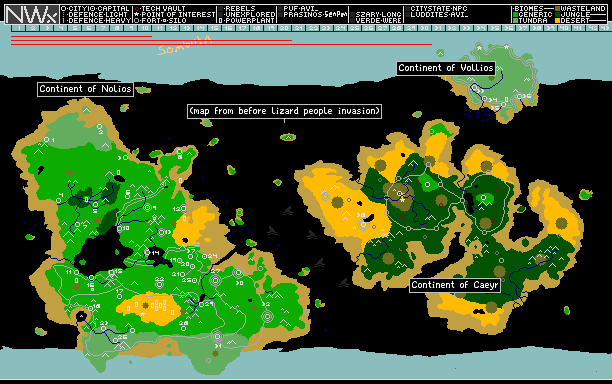Click the Point of Interest star in legend
The height and width of the screenshot is (384, 612).
click(x=137, y=14)
